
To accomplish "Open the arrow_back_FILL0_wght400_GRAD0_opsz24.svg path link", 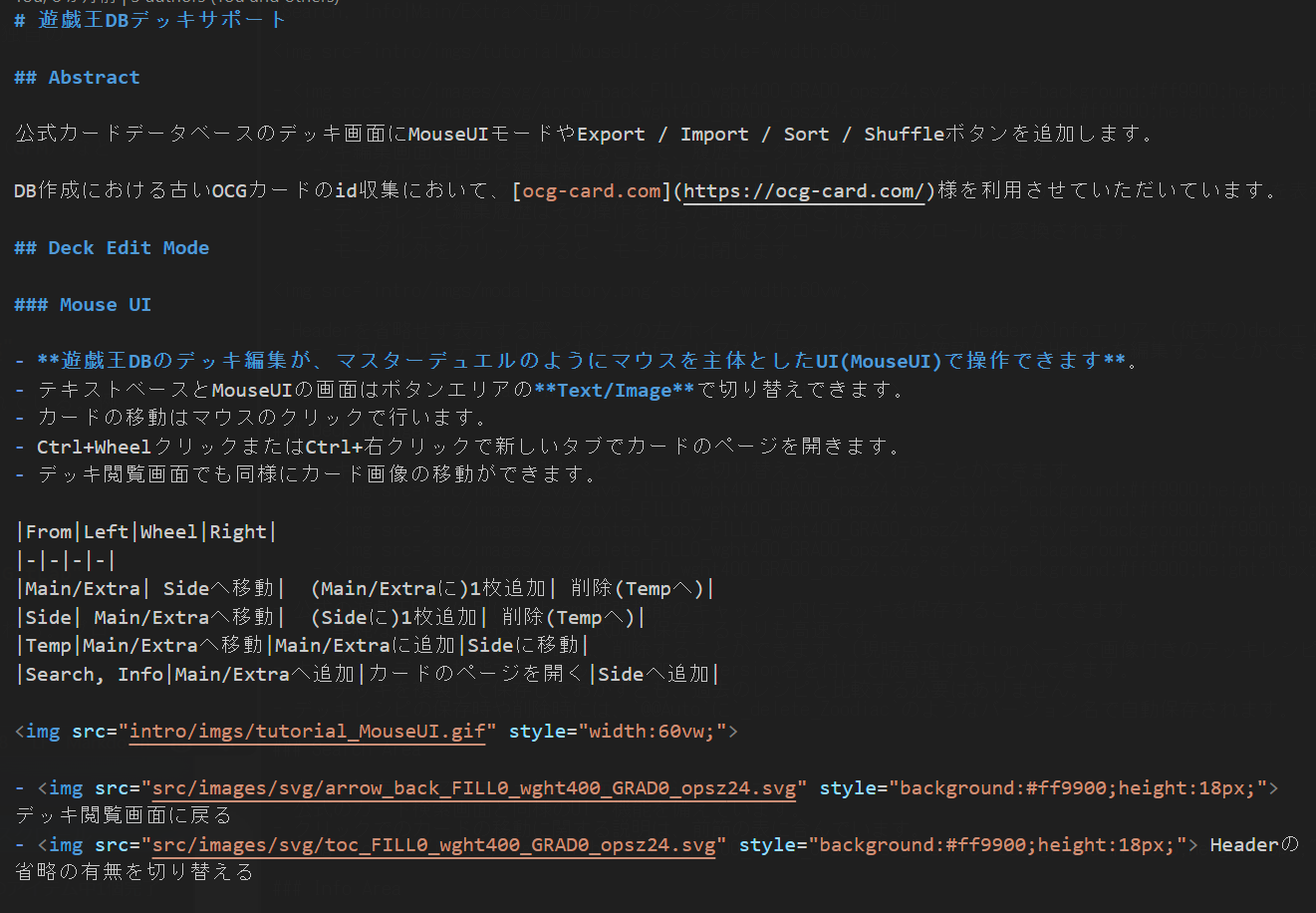I will click(474, 787).
